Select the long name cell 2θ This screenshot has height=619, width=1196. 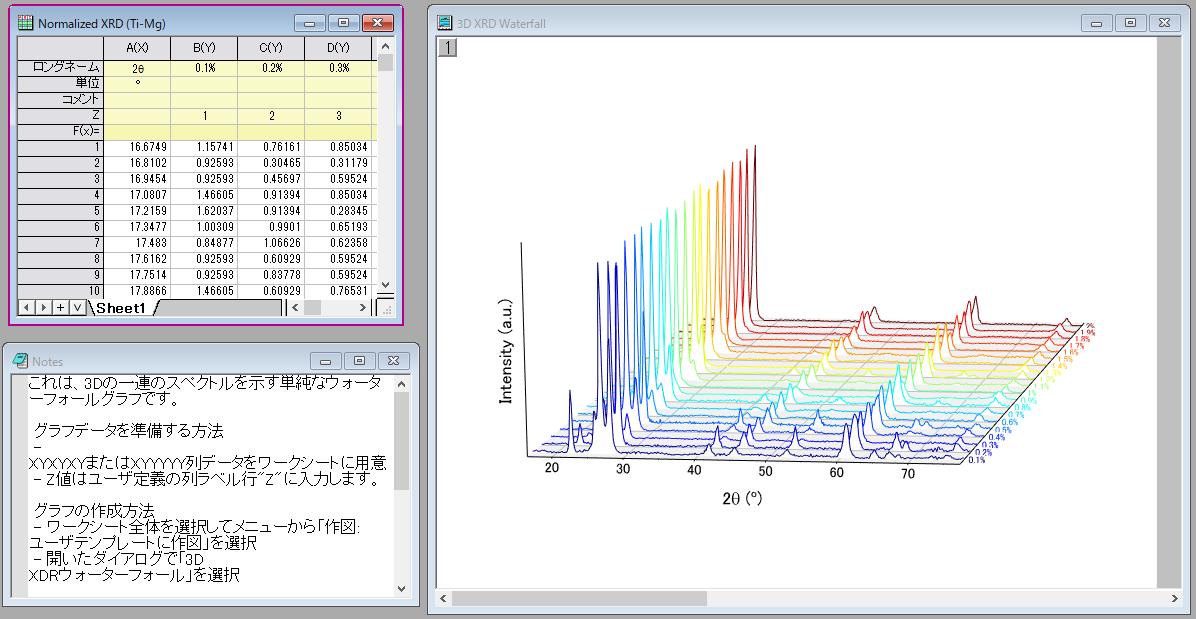(137, 68)
